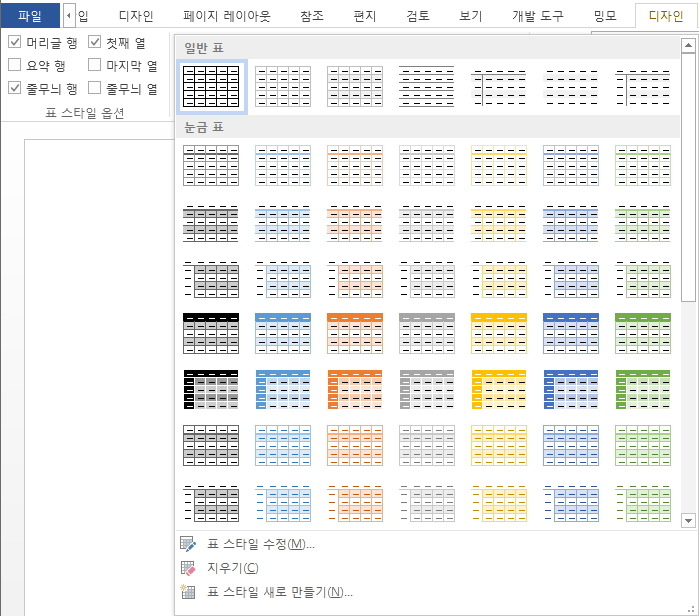Pick the green light grid table in first 눈금 표 row

643,165
